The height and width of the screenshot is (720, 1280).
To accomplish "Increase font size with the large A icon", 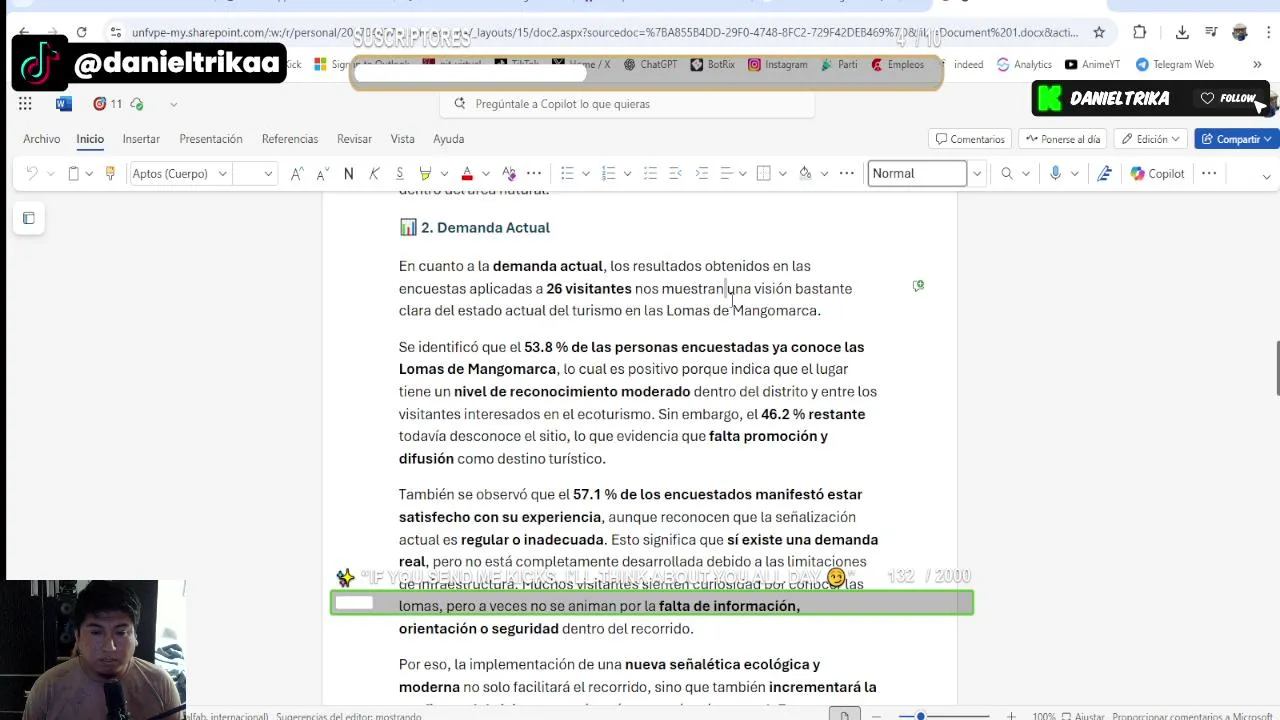I will pyautogui.click(x=297, y=174).
